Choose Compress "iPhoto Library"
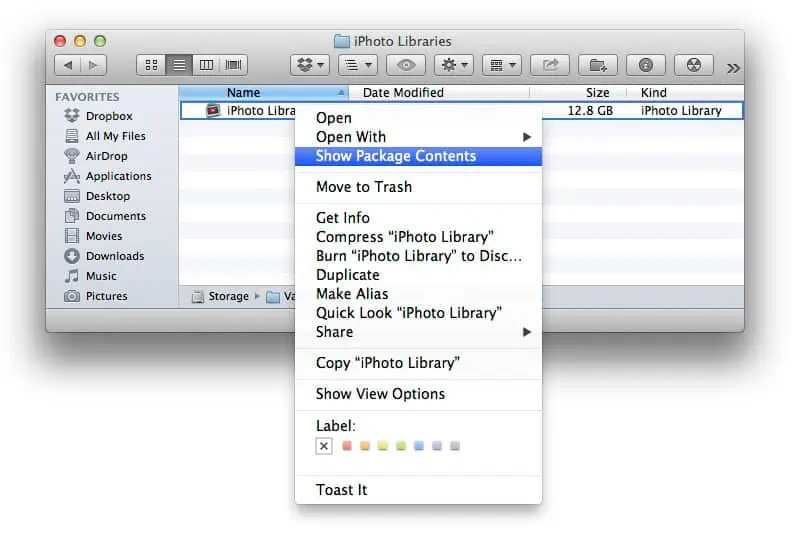 coord(418,237)
